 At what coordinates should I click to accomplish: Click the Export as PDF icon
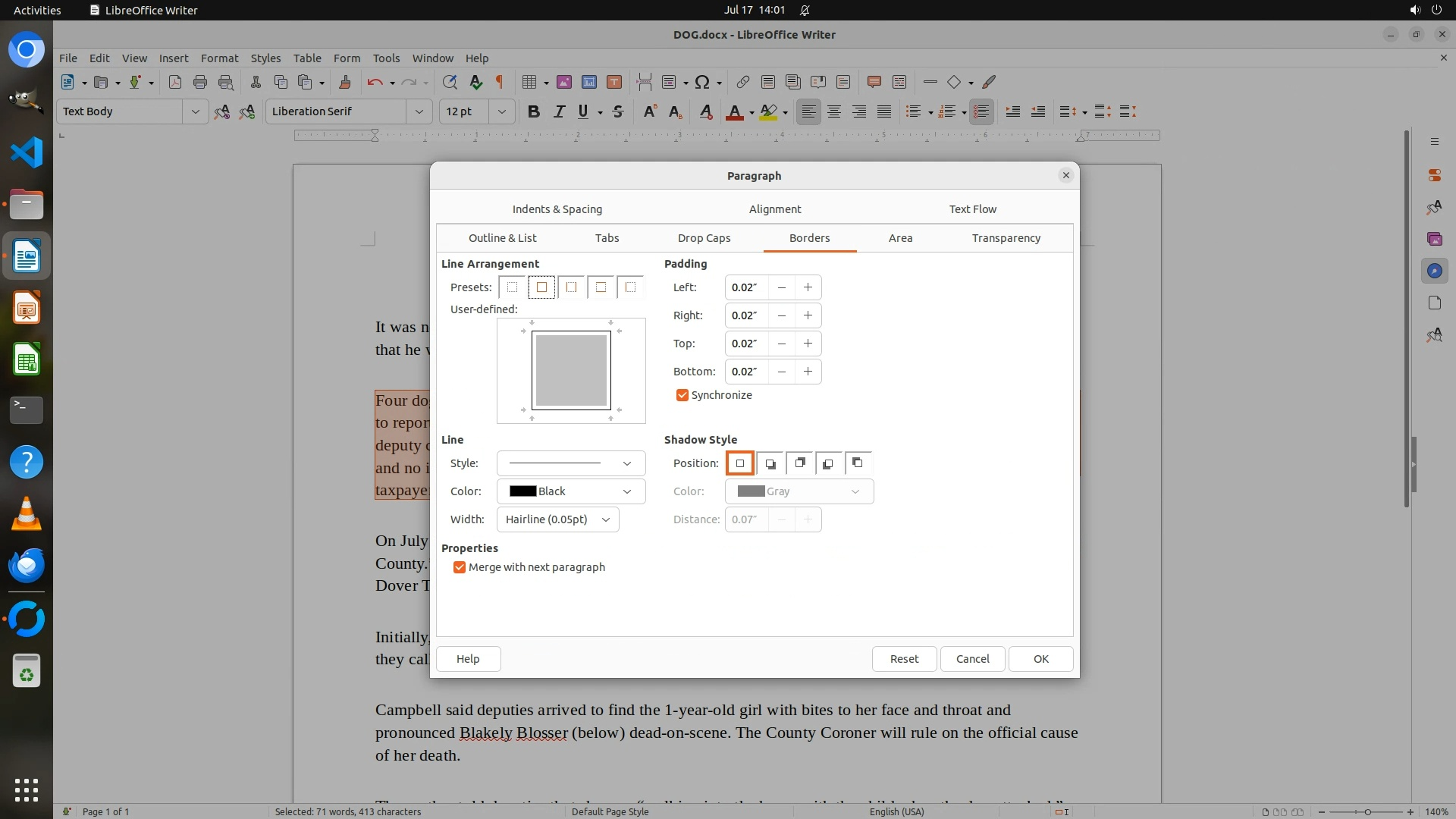pyautogui.click(x=175, y=82)
